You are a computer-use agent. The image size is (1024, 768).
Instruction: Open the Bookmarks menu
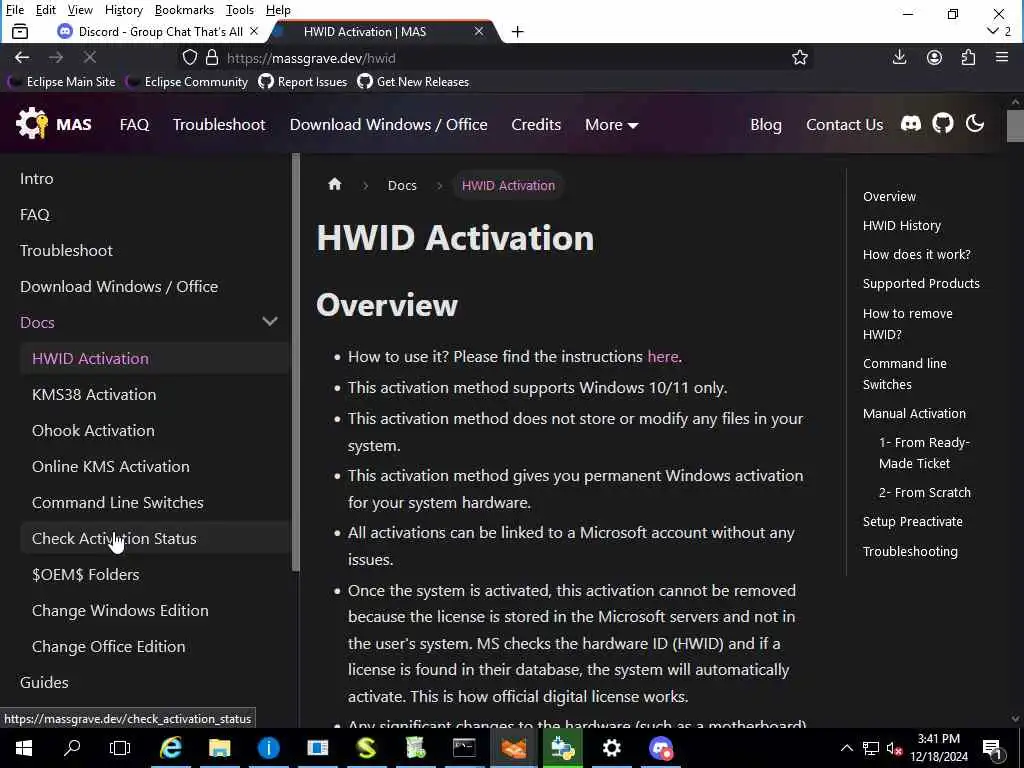point(184,10)
